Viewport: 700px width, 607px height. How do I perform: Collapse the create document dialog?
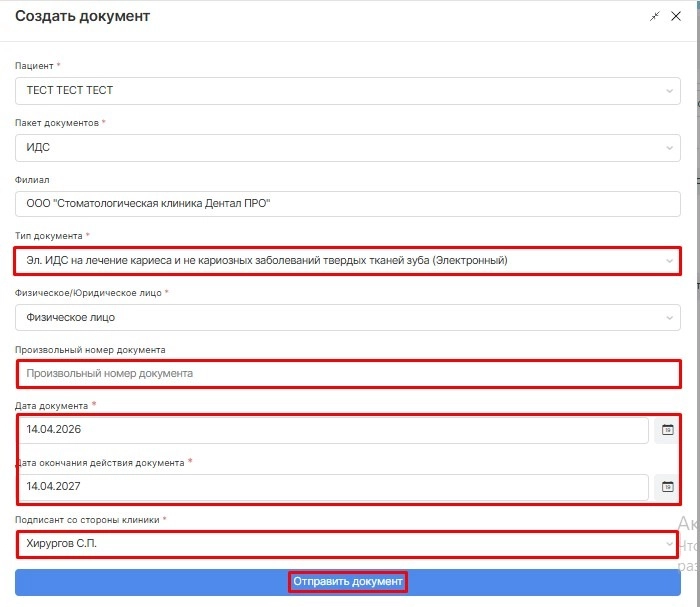click(x=655, y=17)
